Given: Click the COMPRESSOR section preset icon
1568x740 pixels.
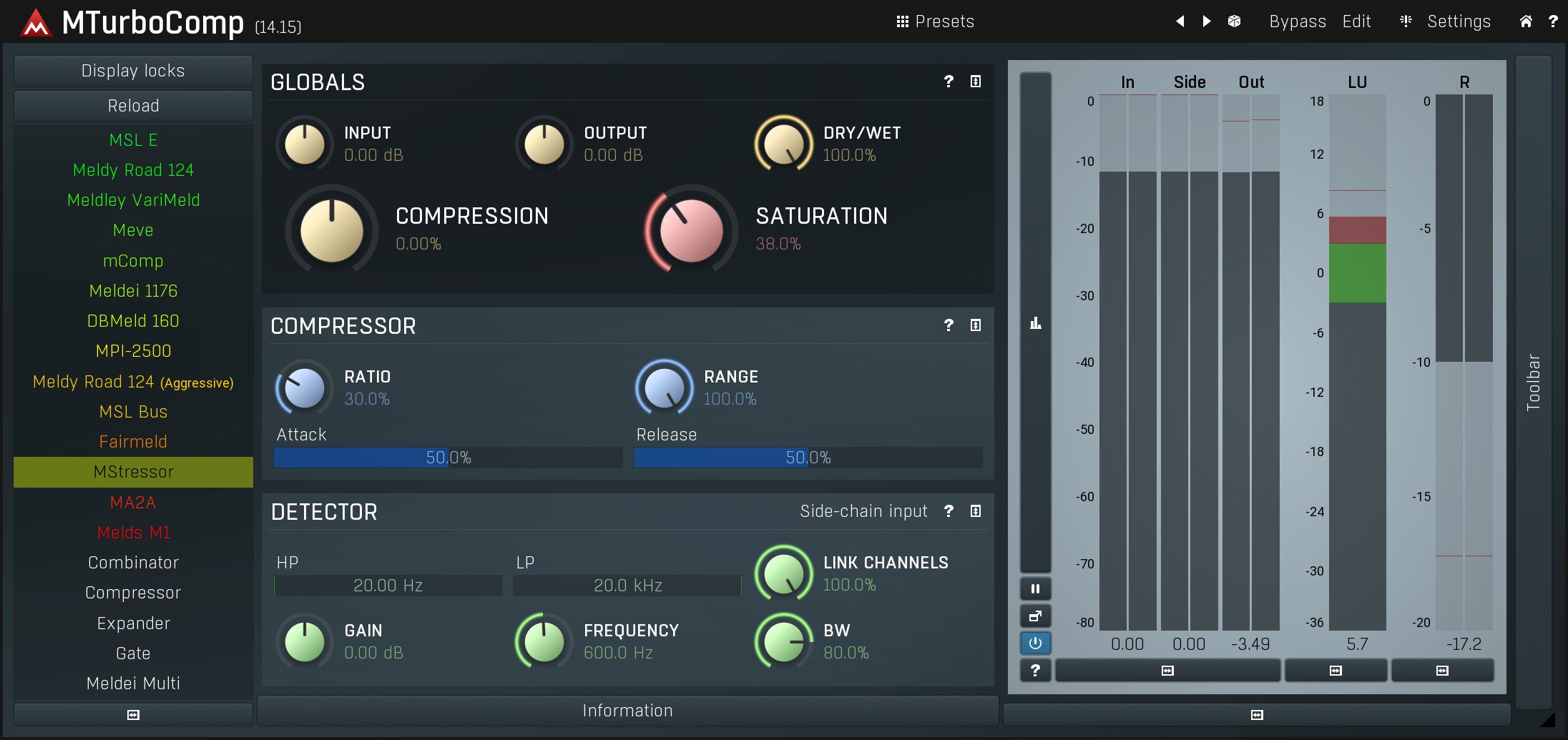Looking at the screenshot, I should (x=975, y=325).
